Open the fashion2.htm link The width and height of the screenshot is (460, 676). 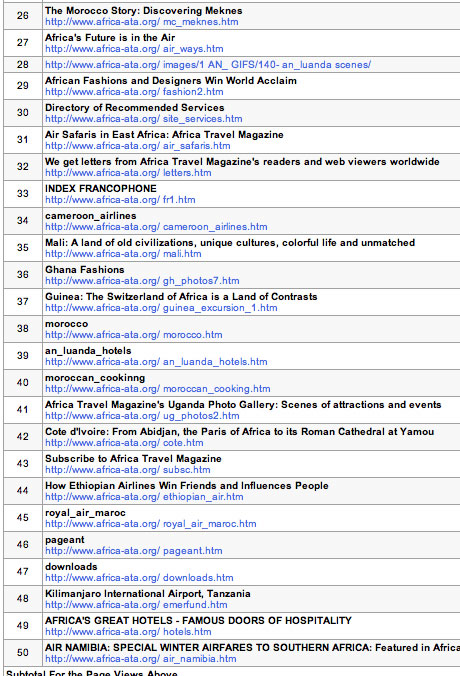pos(134,92)
